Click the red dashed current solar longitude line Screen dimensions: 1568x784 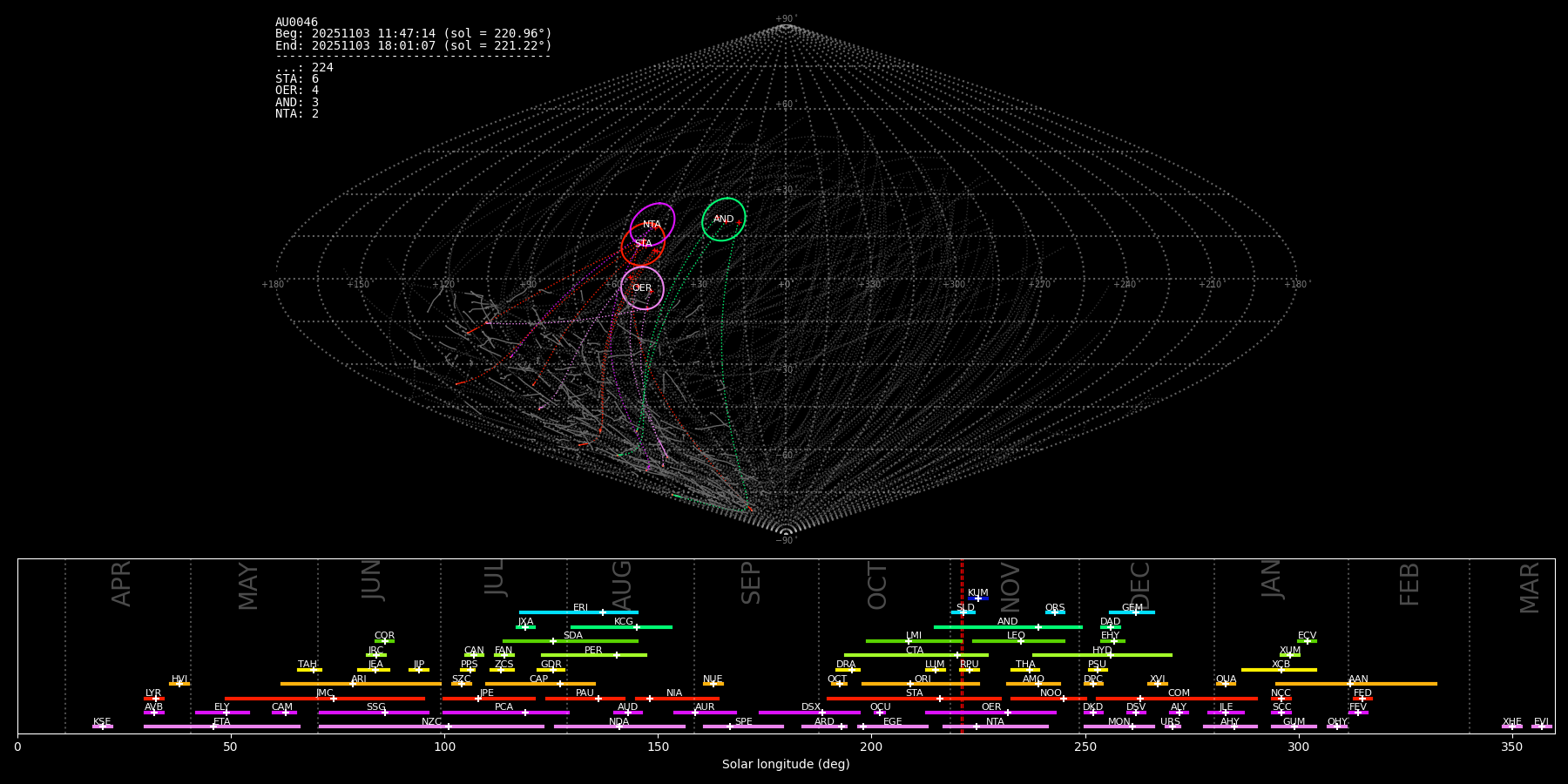pos(962,646)
